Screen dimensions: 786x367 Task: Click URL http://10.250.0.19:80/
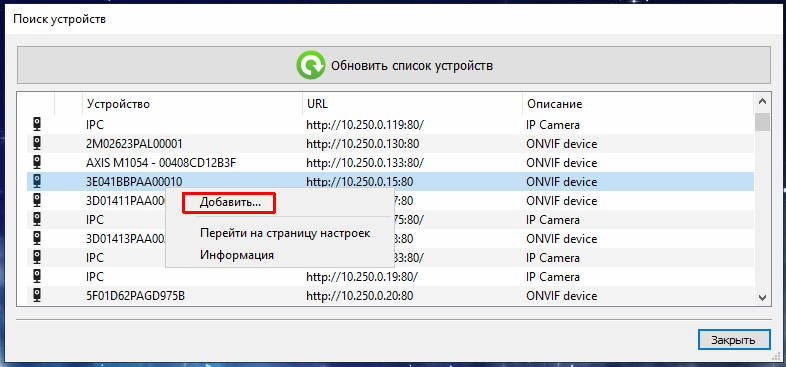362,277
